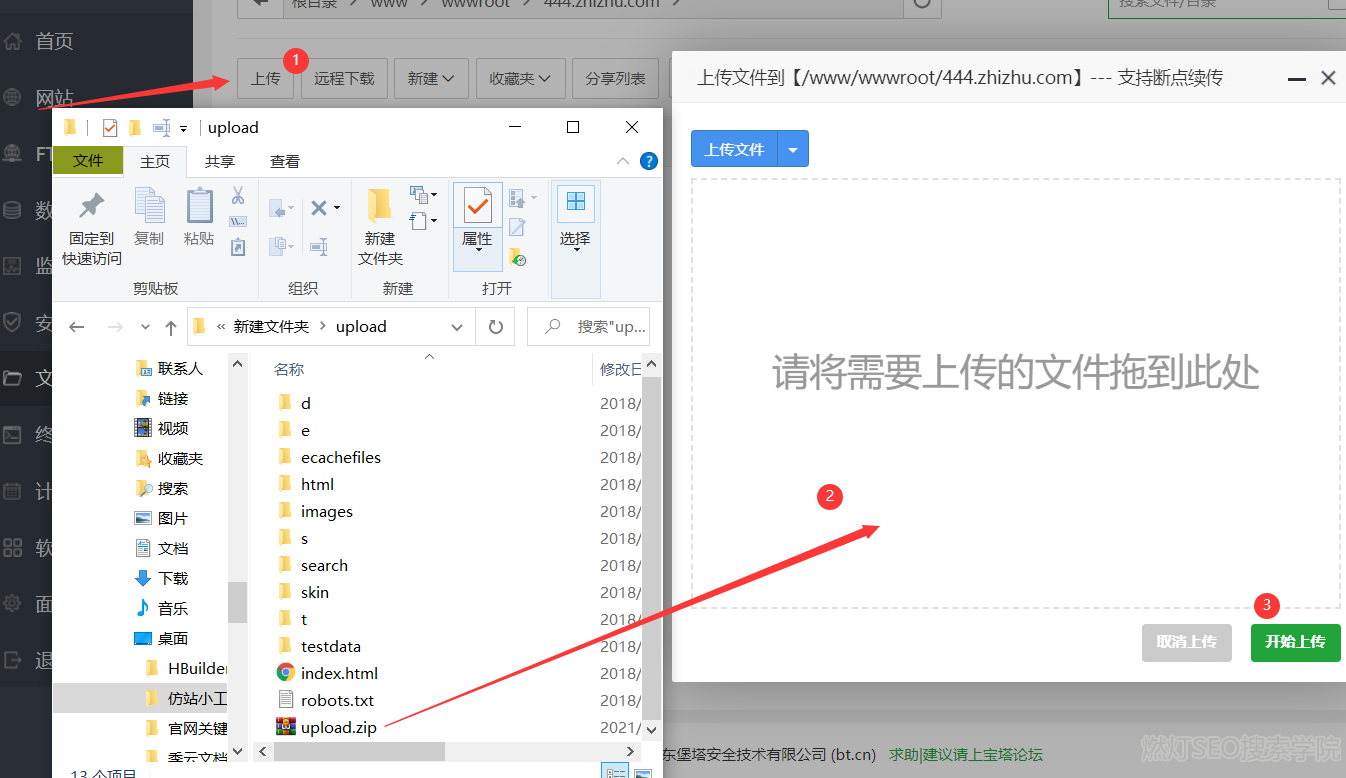The image size is (1346, 778).
Task: Click the Paste shortcut icon in clipboard group
Action: [x=238, y=246]
